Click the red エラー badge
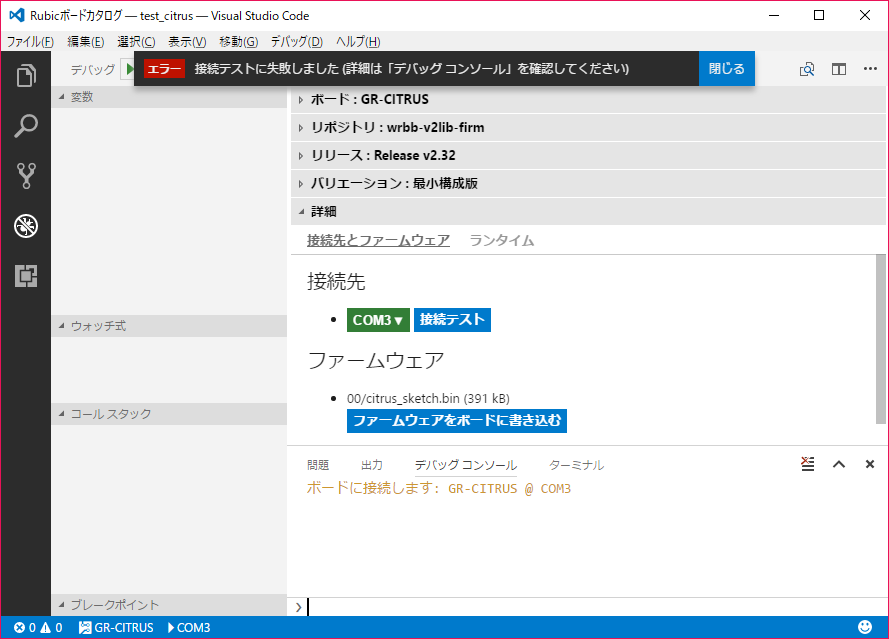Screen dimensions: 889x639 coord(164,69)
